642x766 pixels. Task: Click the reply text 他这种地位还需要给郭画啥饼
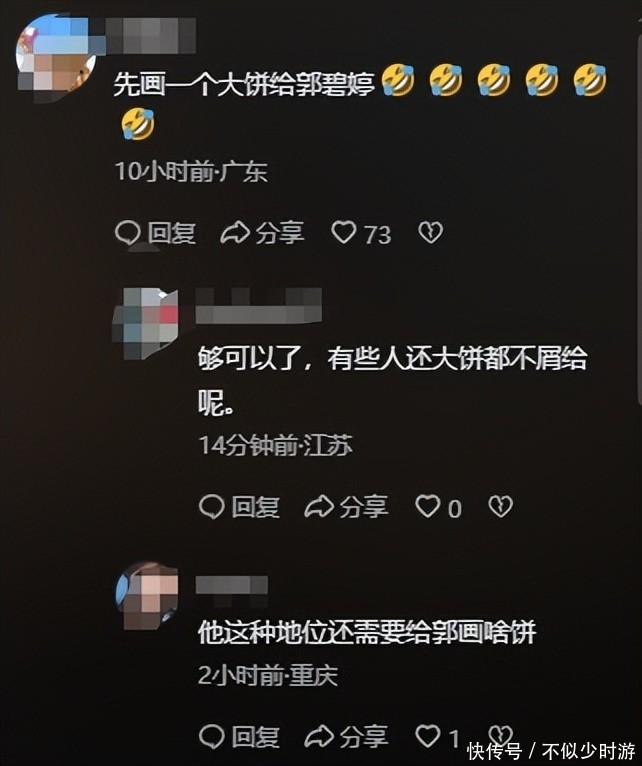click(x=367, y=632)
